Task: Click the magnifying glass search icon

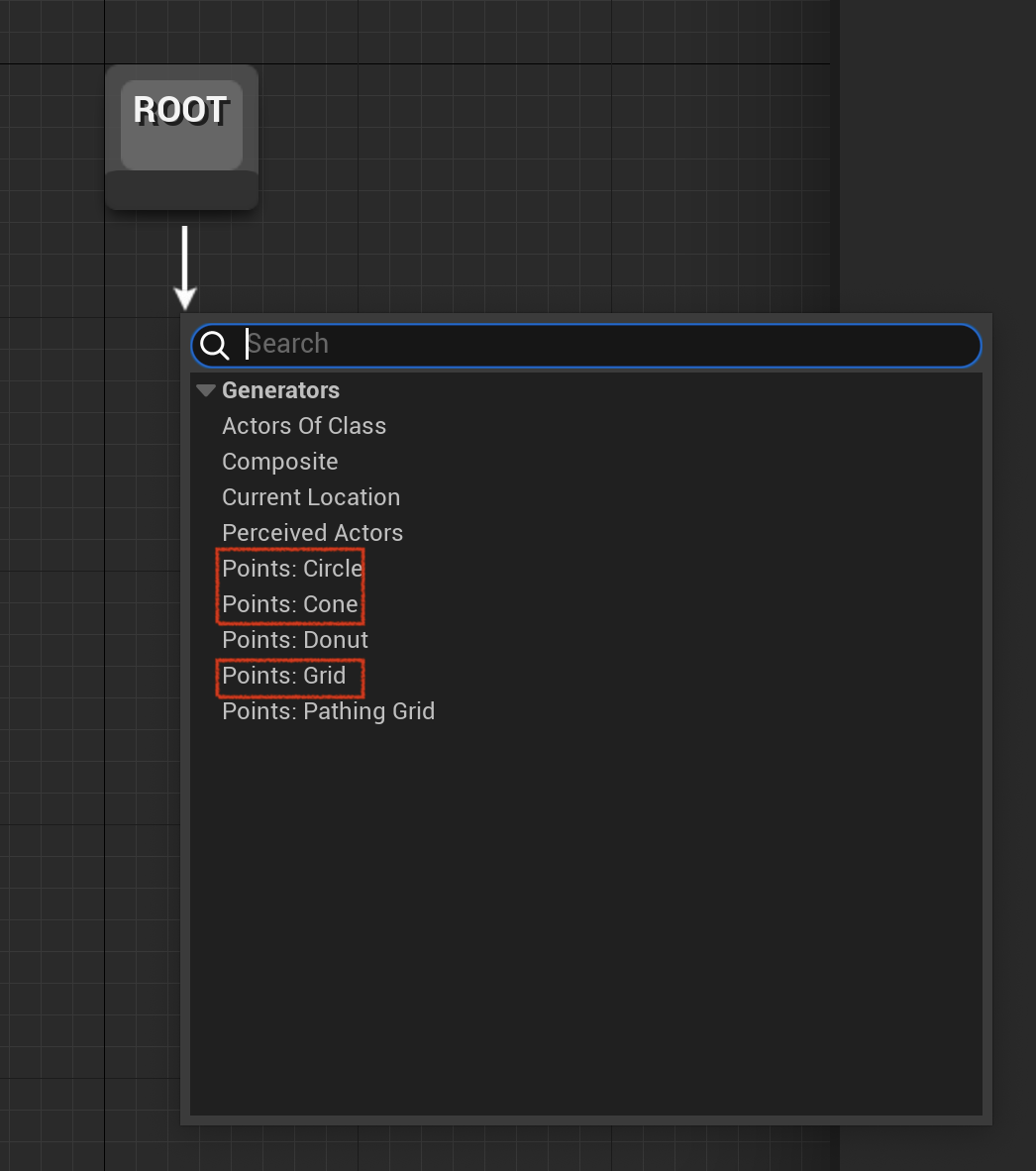Action: point(214,345)
